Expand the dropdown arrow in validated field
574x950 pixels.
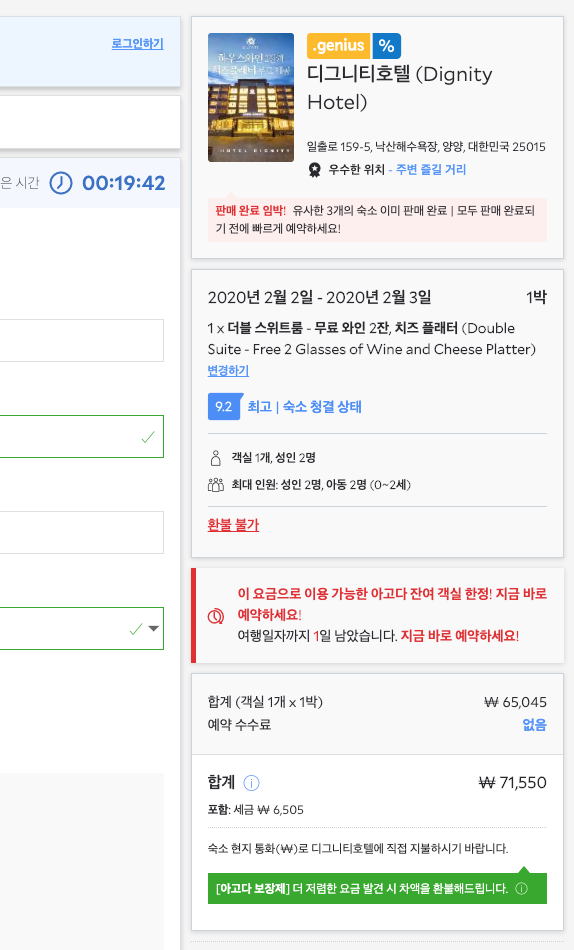pos(154,628)
